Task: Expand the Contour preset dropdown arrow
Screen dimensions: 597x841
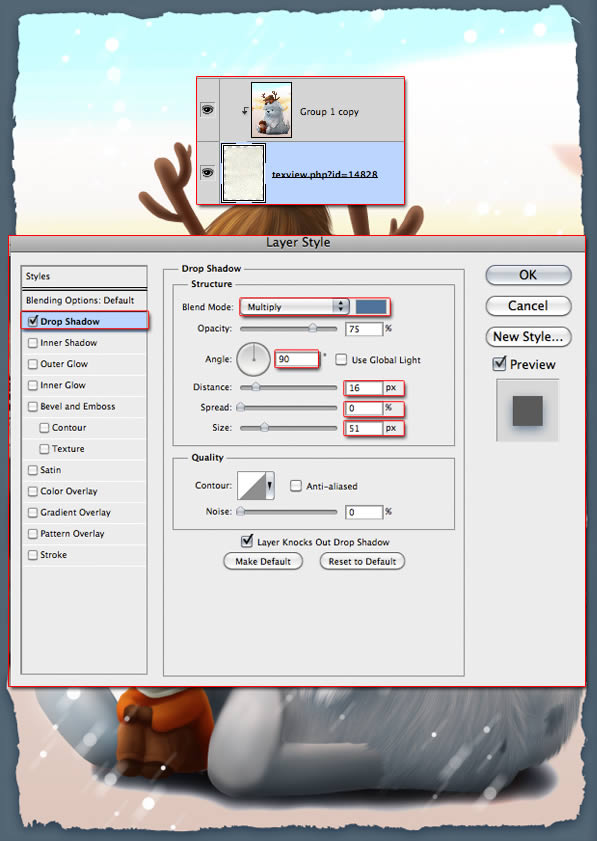Action: coord(270,485)
